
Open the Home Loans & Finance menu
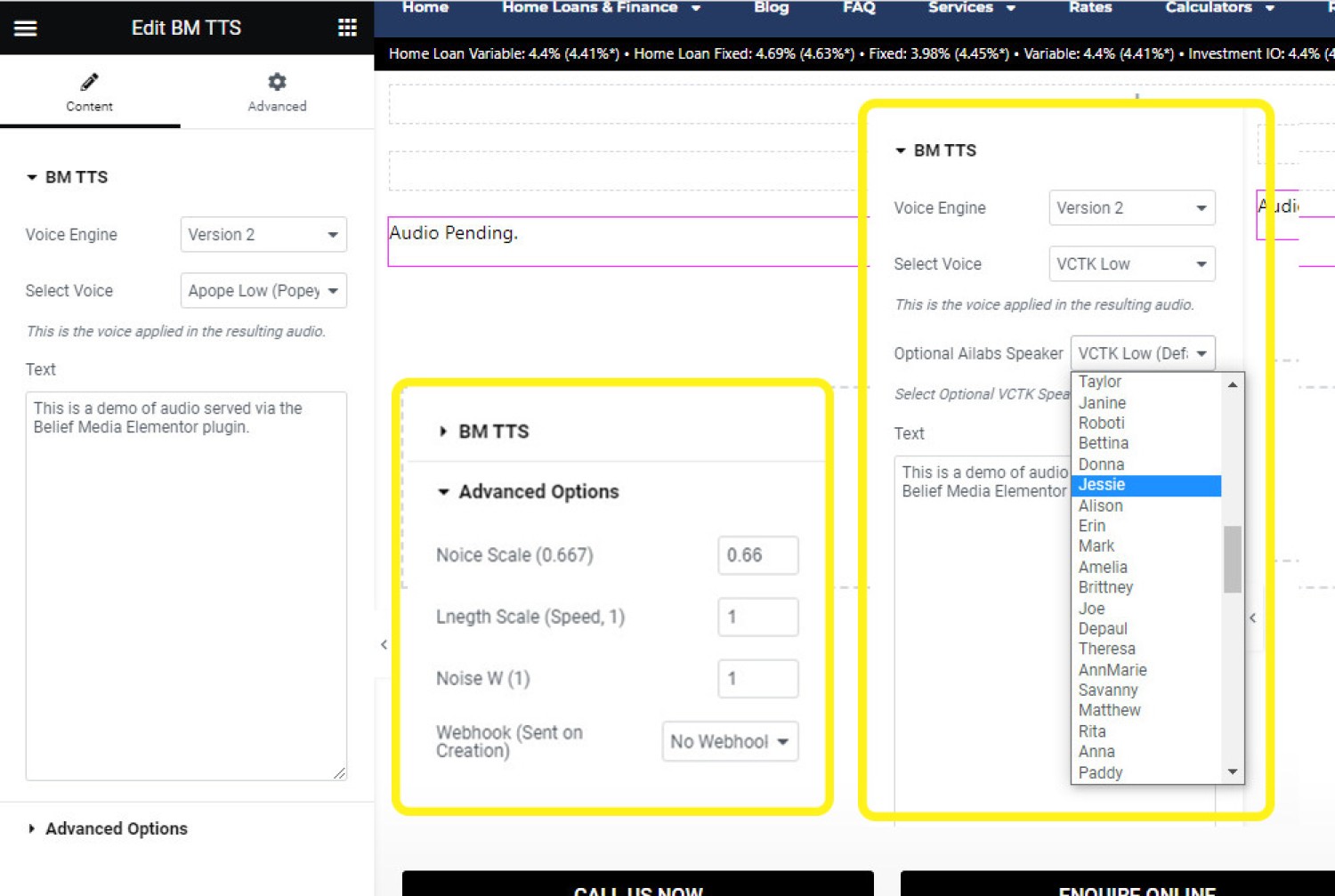[601, 8]
